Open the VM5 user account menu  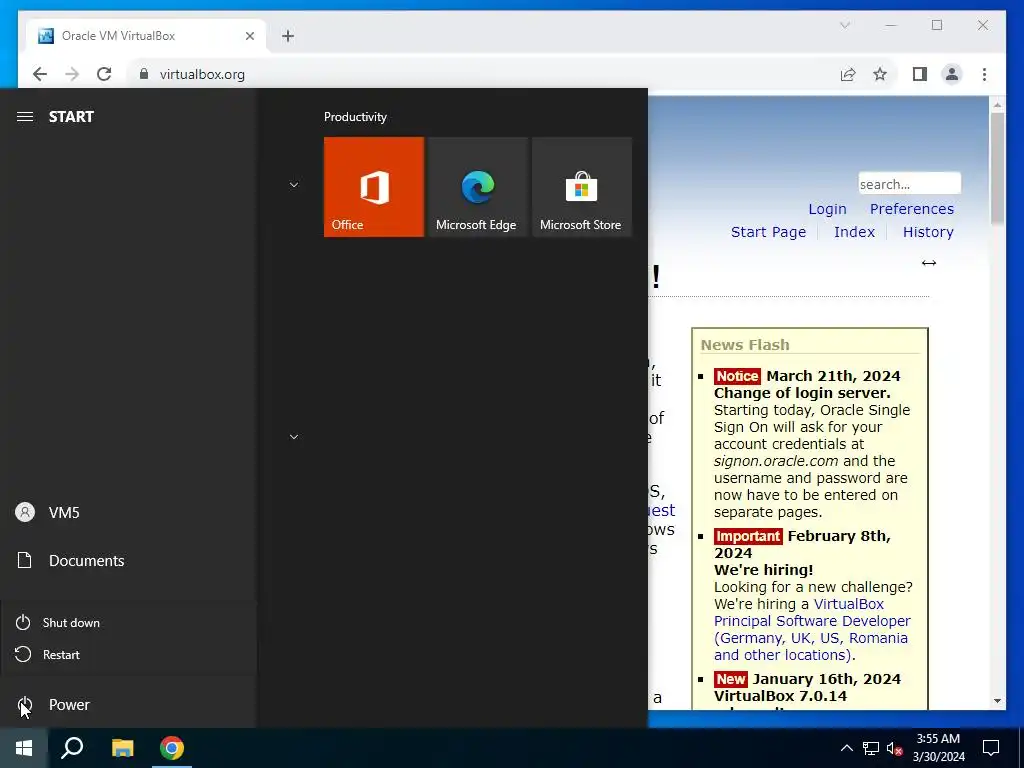(128, 513)
